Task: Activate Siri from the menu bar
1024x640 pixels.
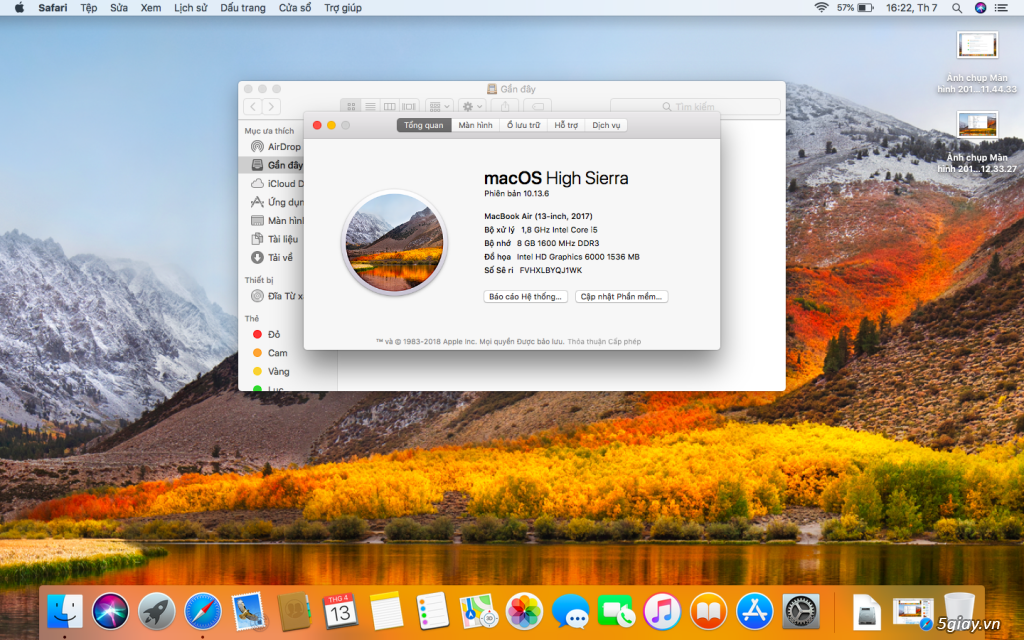Action: pos(980,8)
